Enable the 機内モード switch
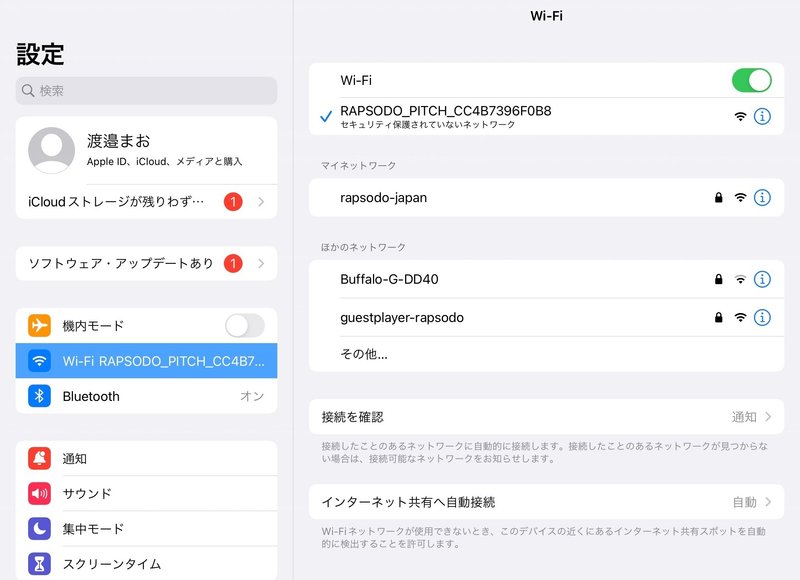 [x=245, y=325]
